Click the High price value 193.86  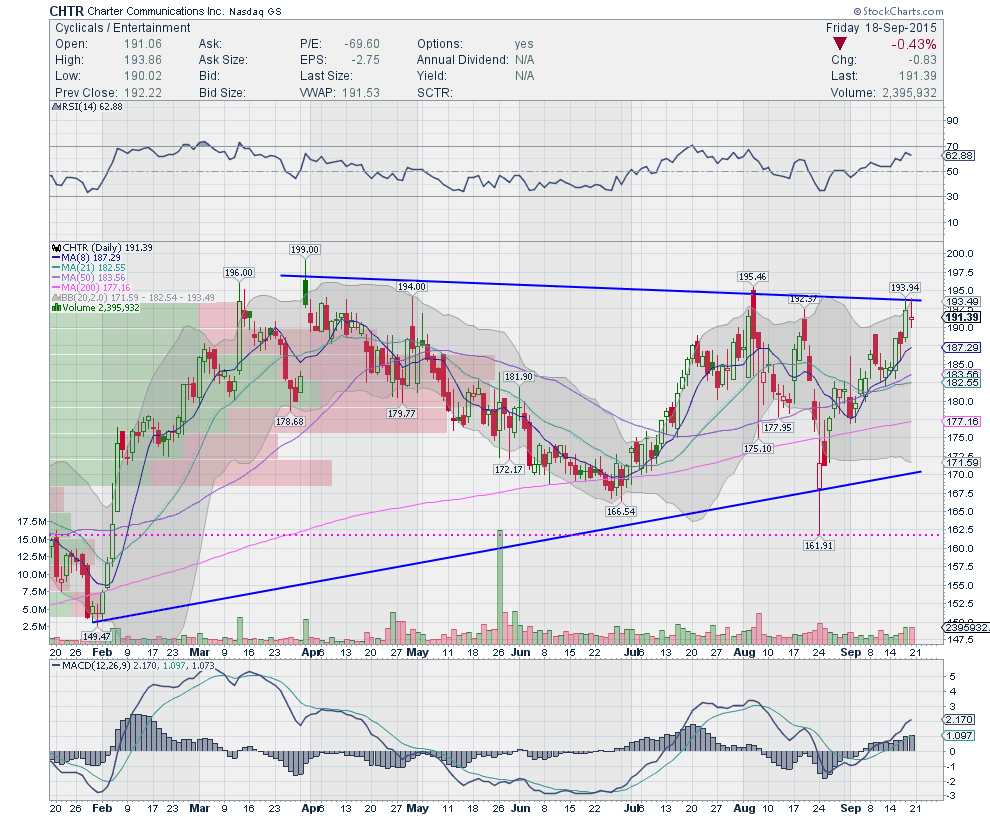[x=143, y=60]
